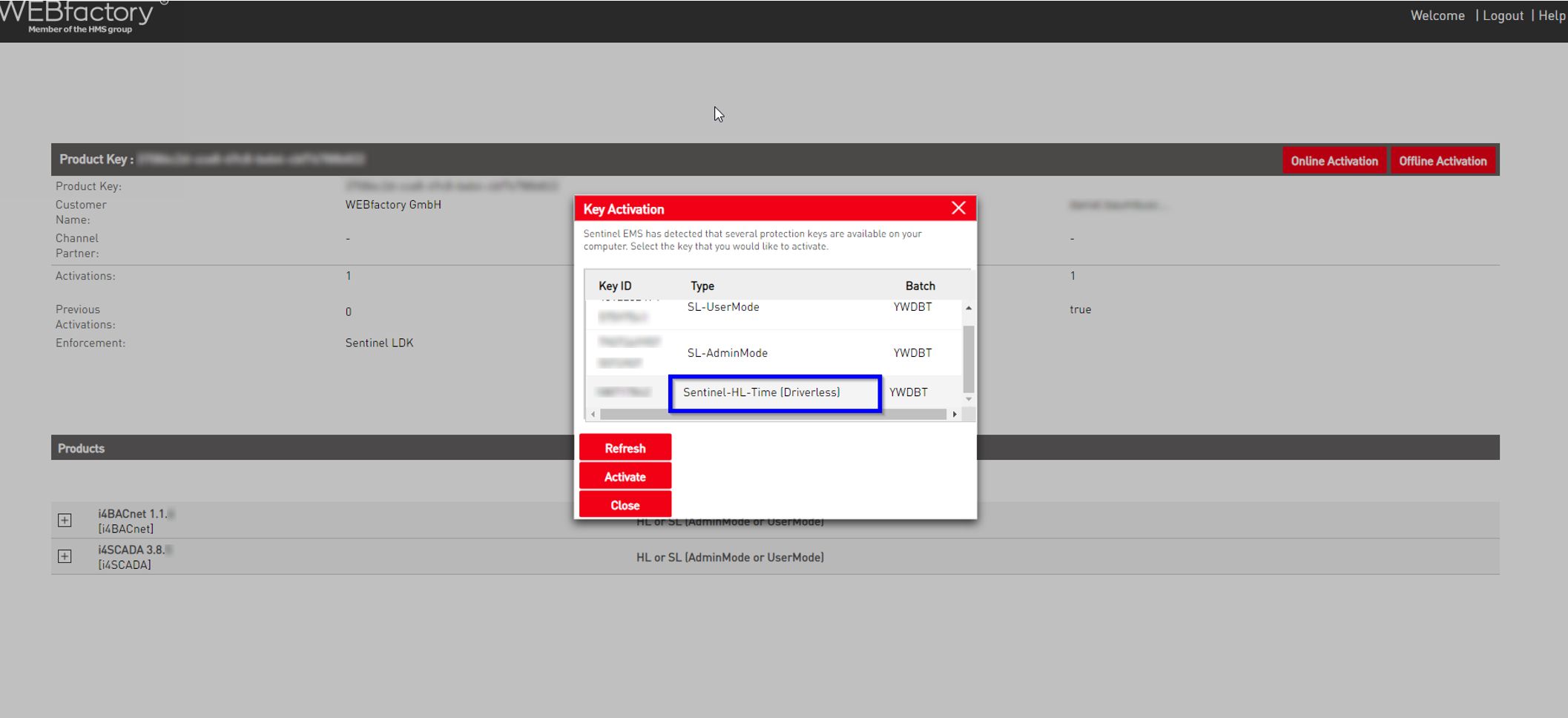Expand the i4SCADA product row

point(65,556)
